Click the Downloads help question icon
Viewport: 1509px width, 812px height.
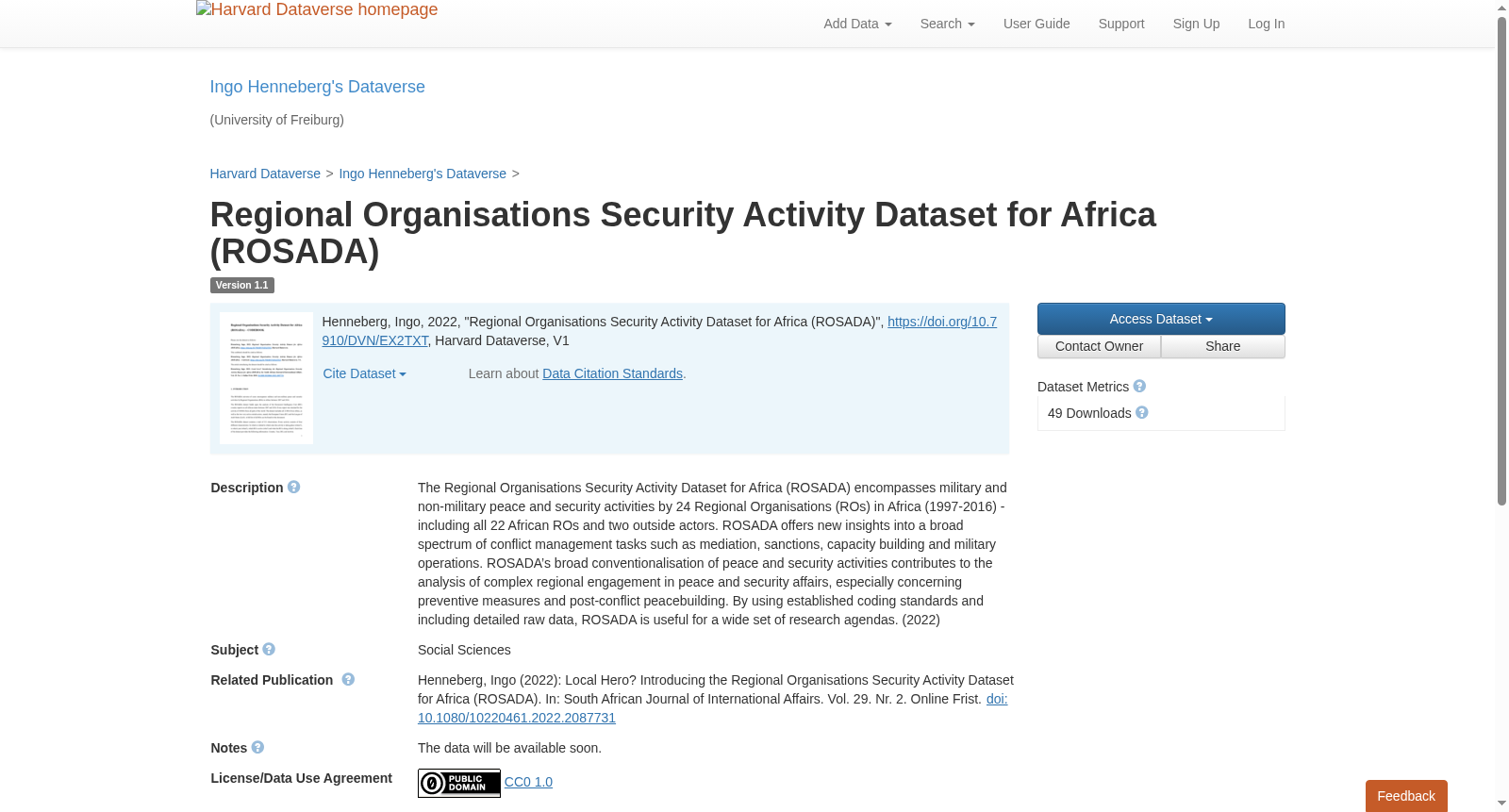[1142, 412]
